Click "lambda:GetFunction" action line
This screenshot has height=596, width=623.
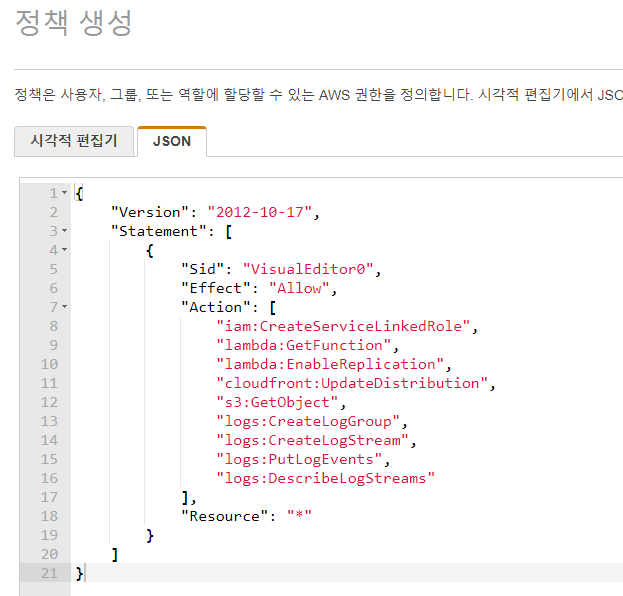click(x=304, y=345)
